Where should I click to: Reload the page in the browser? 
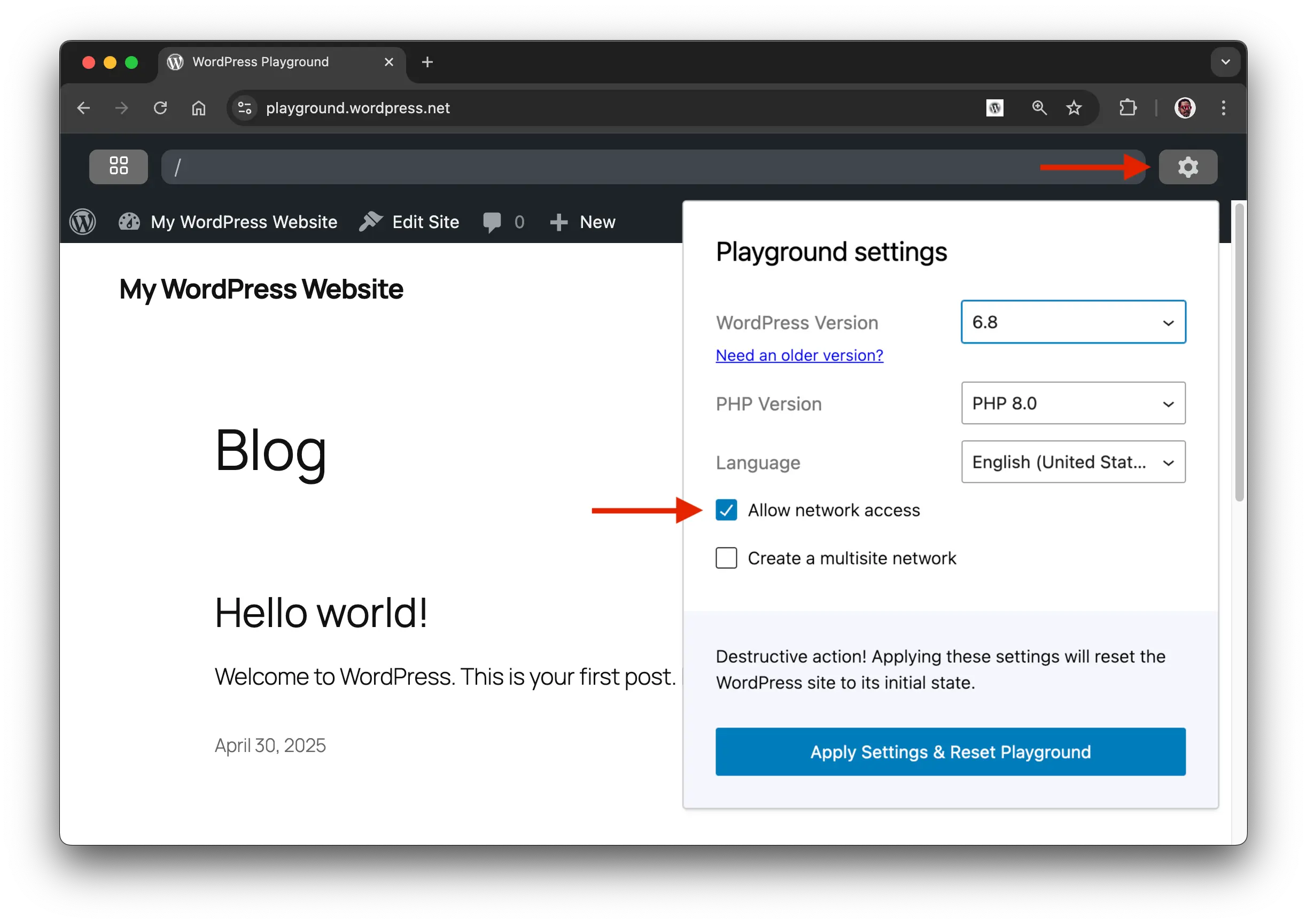[x=160, y=107]
